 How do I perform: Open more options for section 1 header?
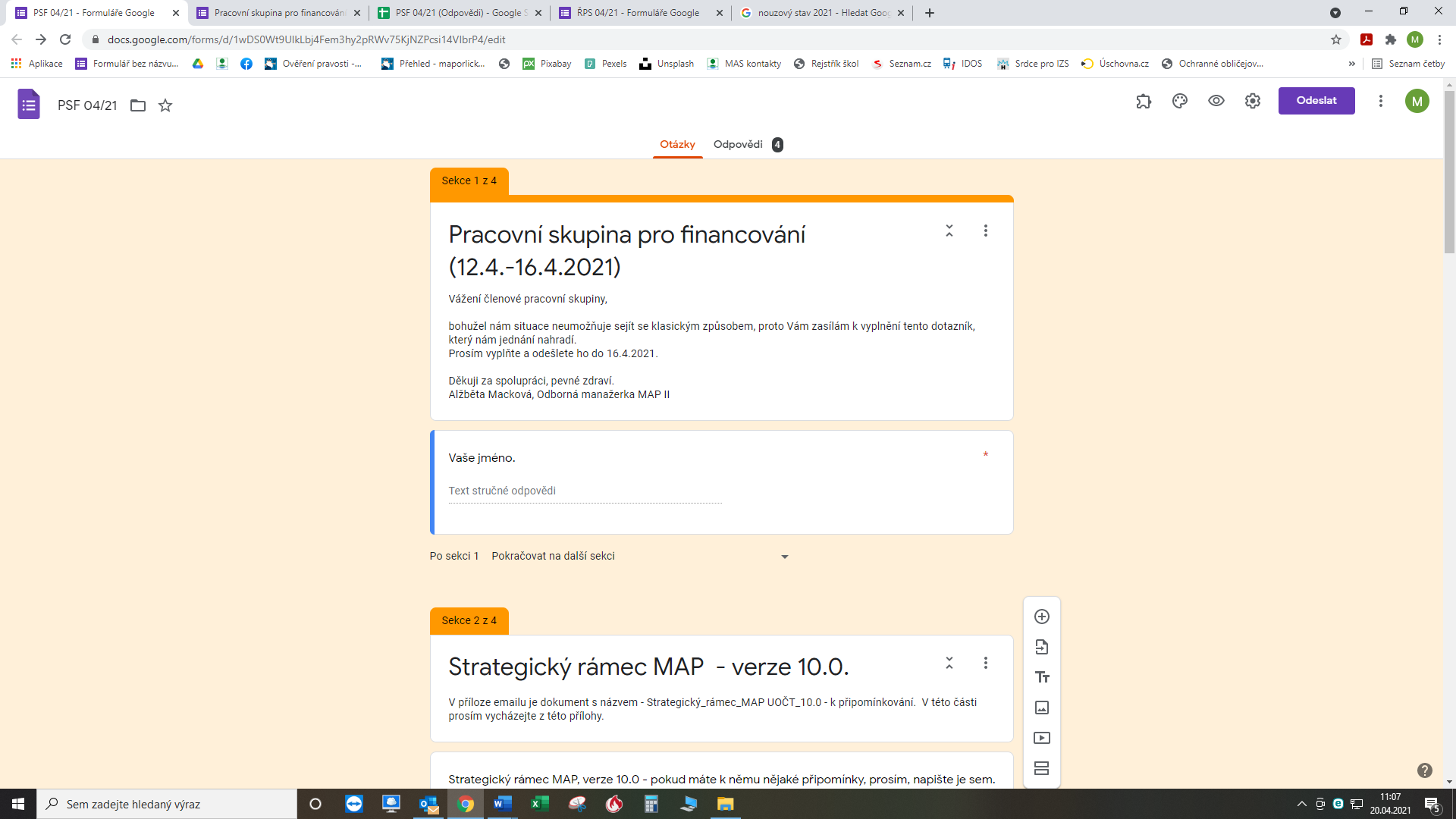click(x=986, y=231)
